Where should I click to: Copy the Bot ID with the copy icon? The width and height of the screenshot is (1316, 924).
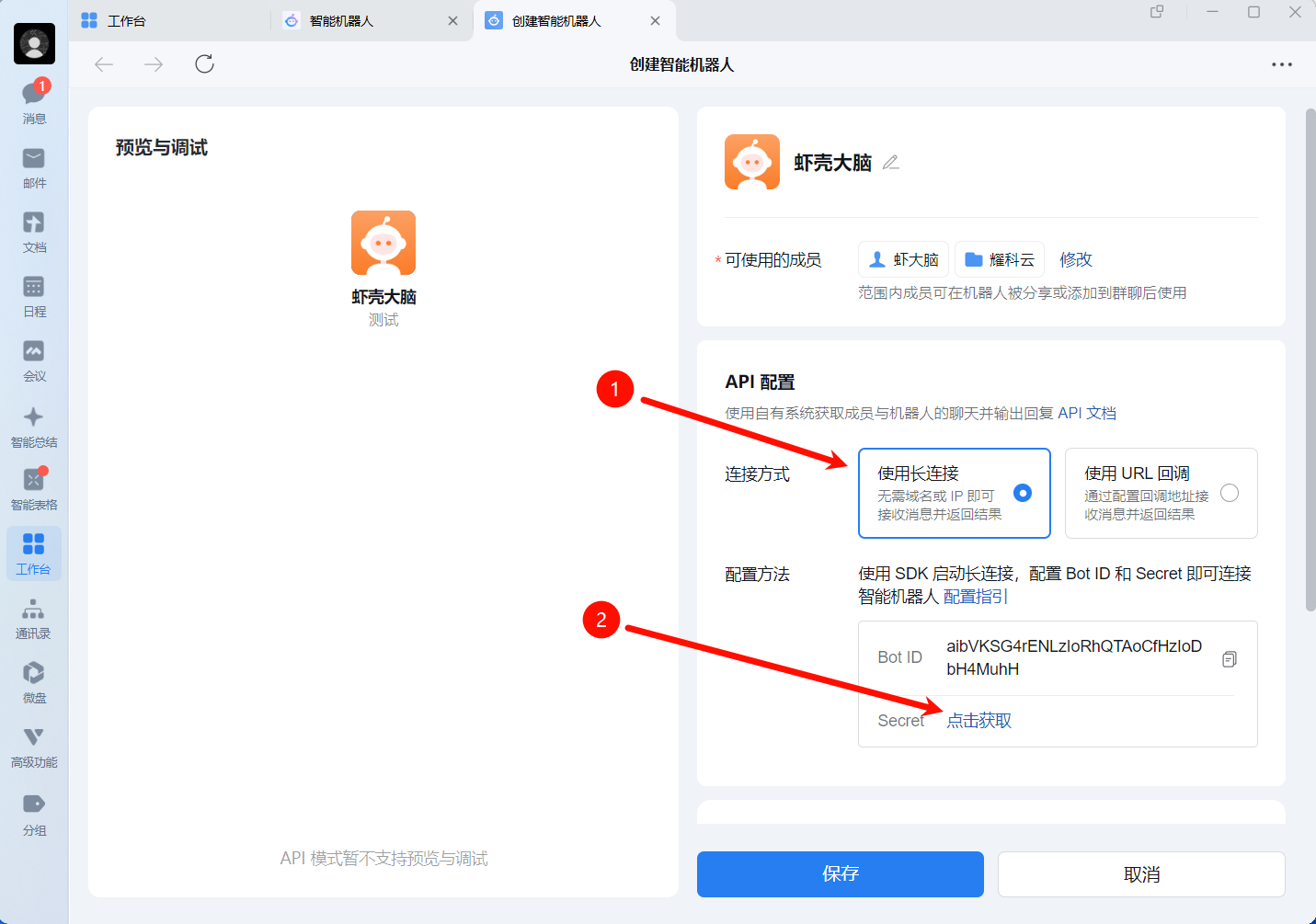[x=1230, y=658]
